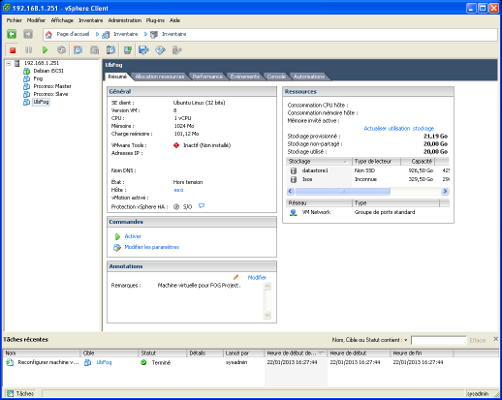Image resolution: width=502 pixels, height=400 pixels.
Task: Click the Effacer filter button
Action: [478, 340]
